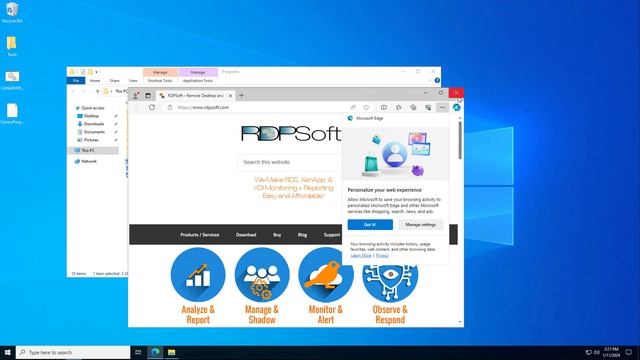Reload the rdpsoft.com page
The height and width of the screenshot is (360, 640).
pos(152,107)
